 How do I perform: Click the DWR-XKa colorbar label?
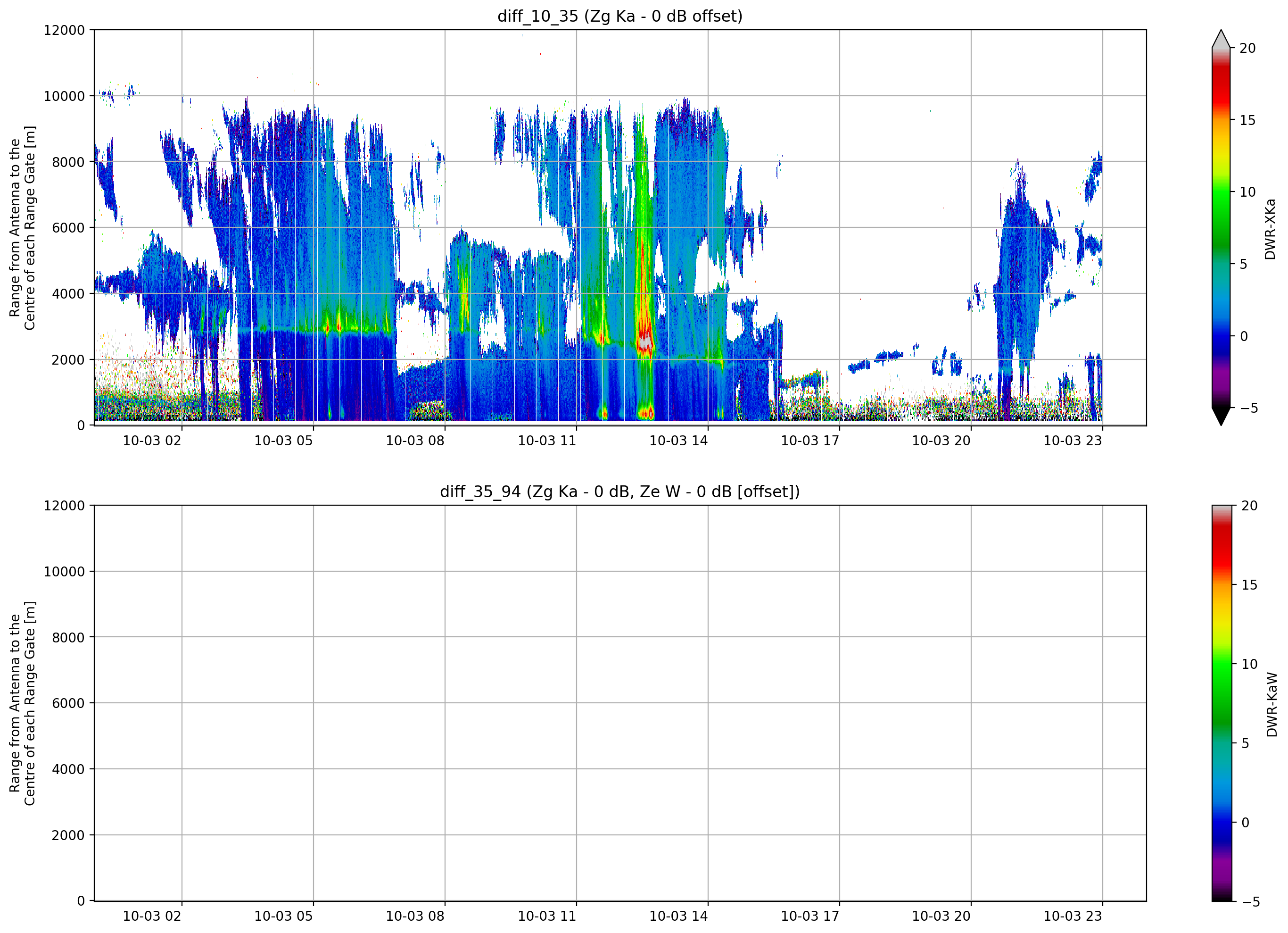click(x=1271, y=229)
